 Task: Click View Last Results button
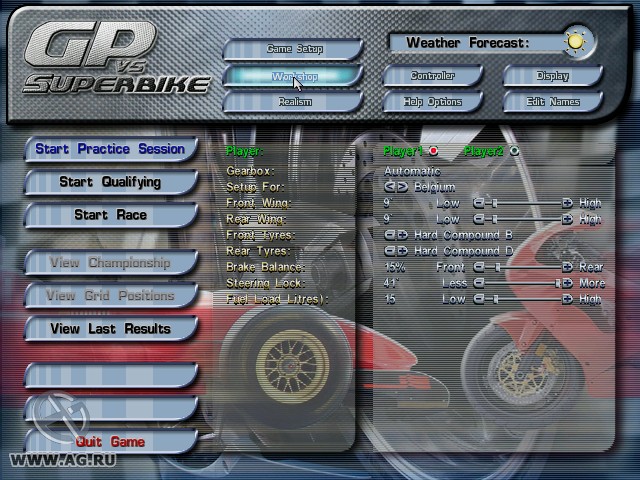tap(111, 329)
